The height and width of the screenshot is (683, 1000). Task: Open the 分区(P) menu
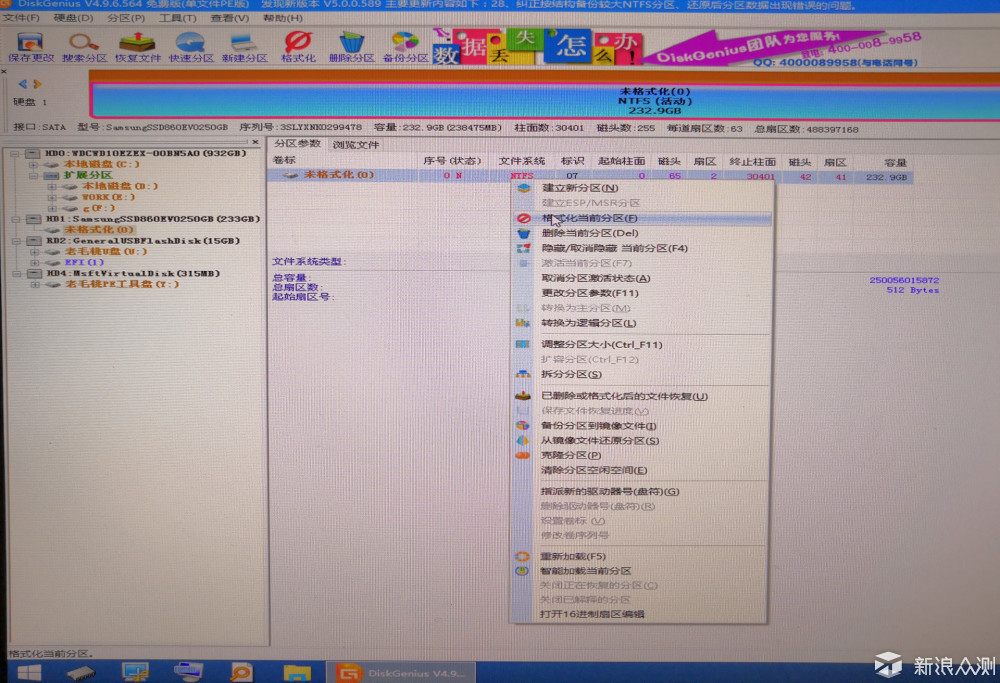tap(126, 18)
